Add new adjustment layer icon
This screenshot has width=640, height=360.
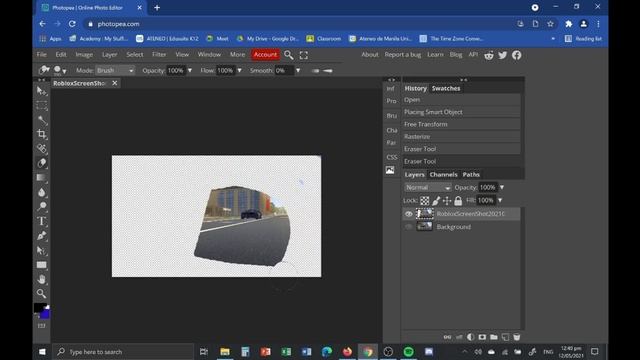[471, 337]
